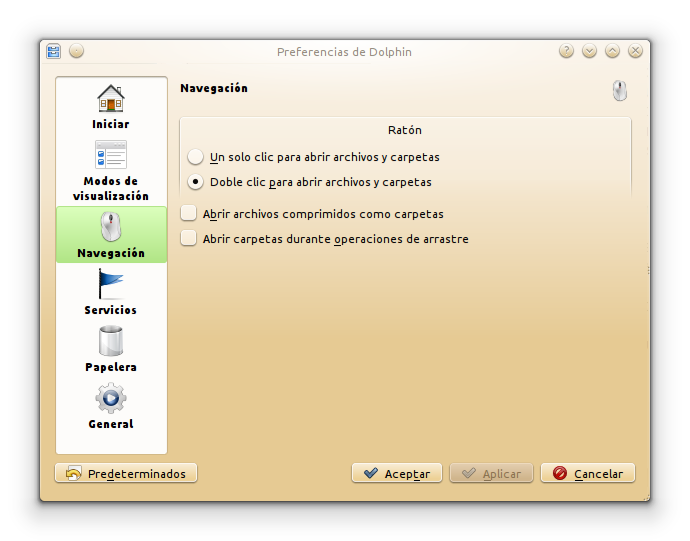Open the Servicios section with flag icon
The height and width of the screenshot is (541, 690).
coord(111,292)
